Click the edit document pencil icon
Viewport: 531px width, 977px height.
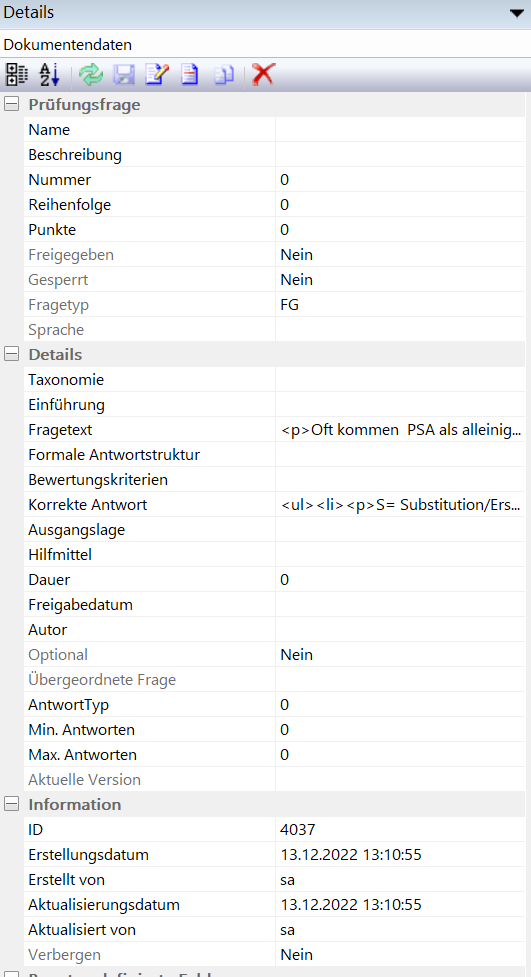157,75
